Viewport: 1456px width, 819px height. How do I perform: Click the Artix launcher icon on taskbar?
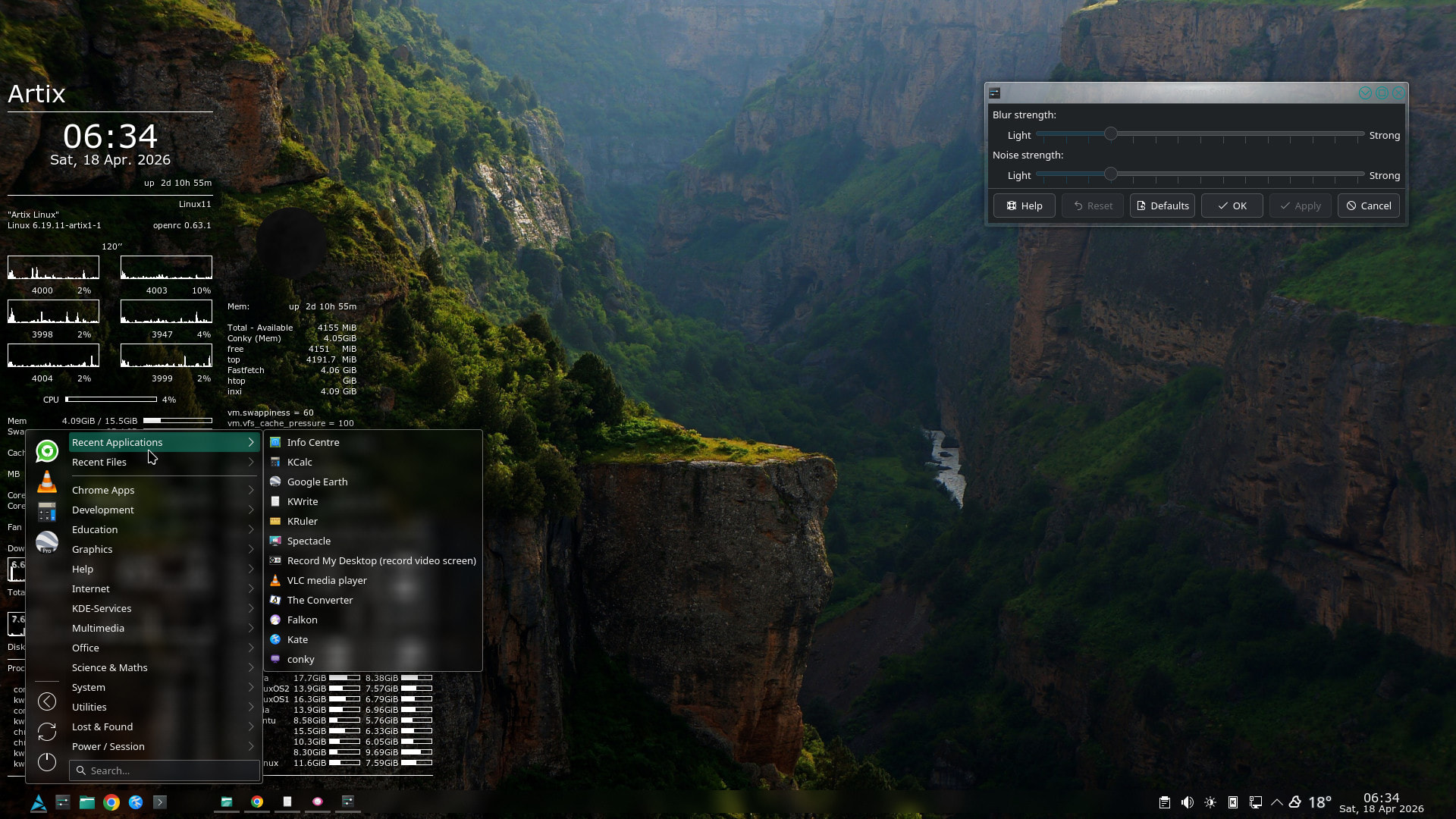(39, 802)
